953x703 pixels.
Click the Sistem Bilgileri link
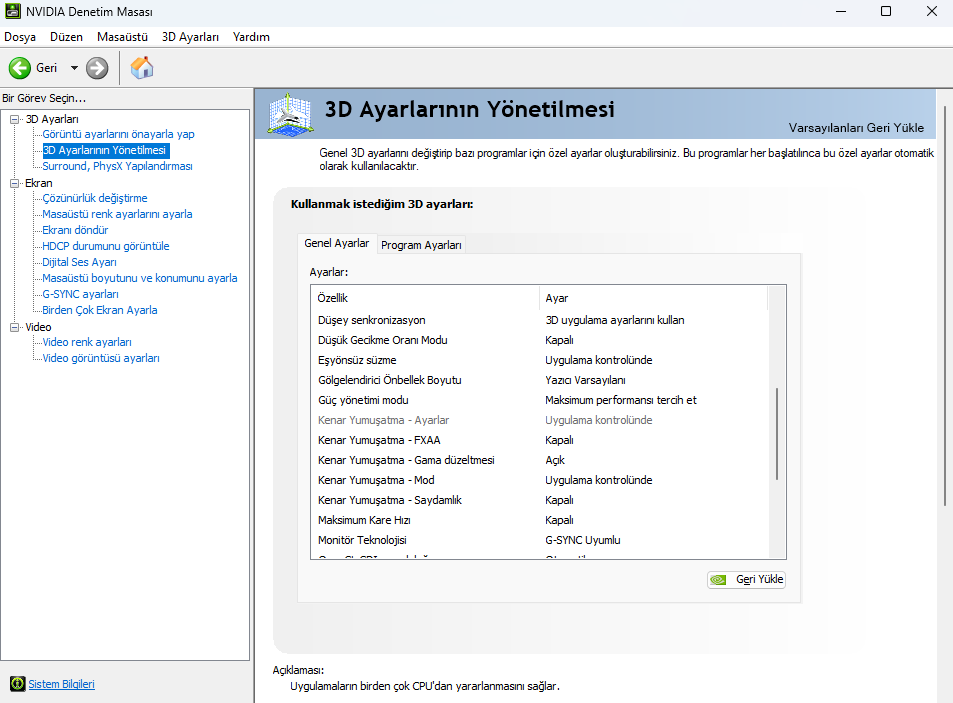click(61, 684)
